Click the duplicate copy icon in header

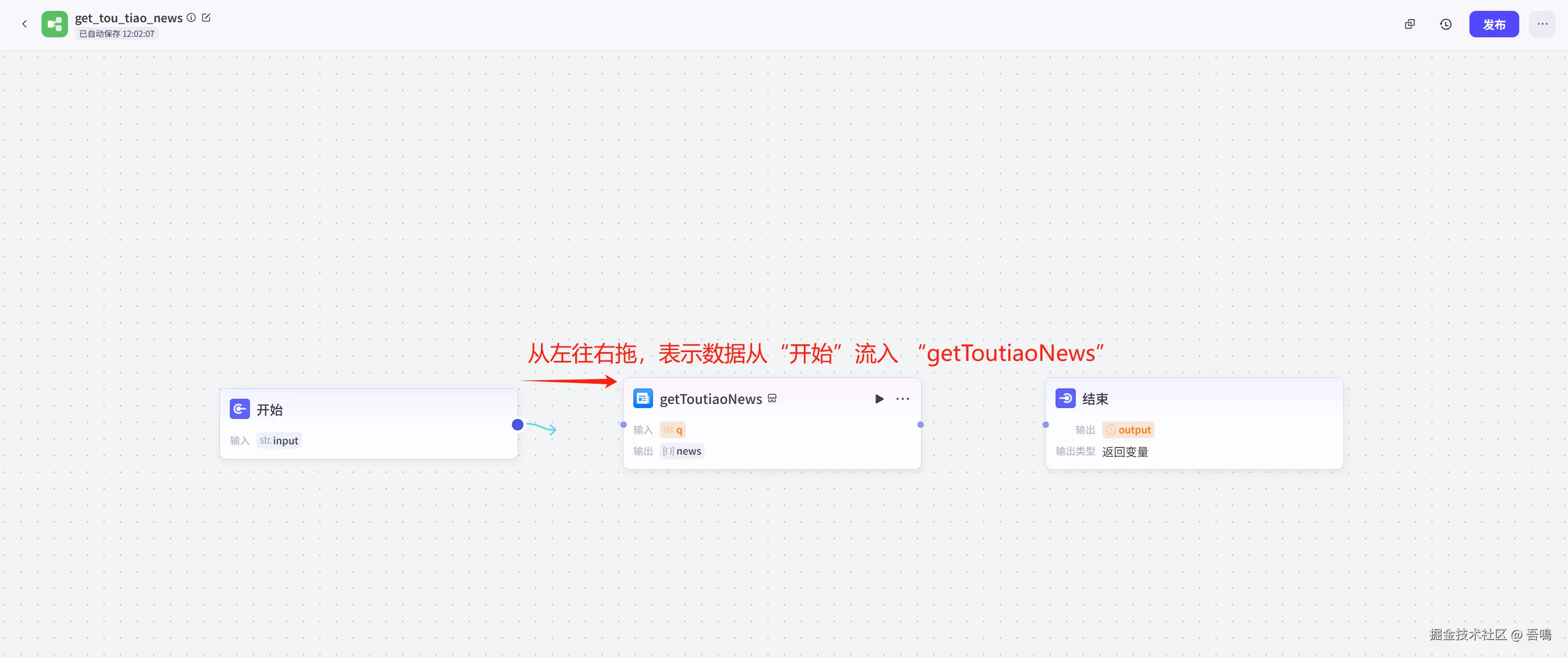pyautogui.click(x=1410, y=24)
